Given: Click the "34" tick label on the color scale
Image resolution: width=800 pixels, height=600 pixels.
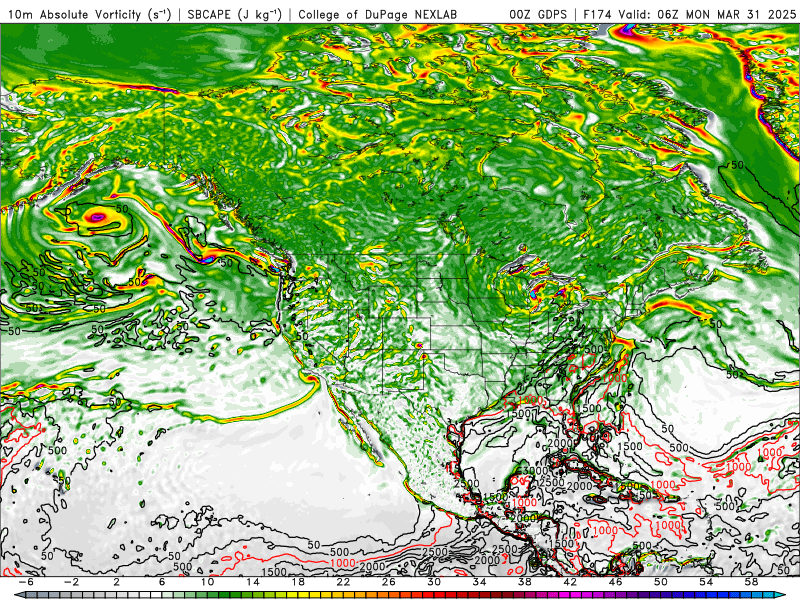Looking at the screenshot, I should pos(480,582).
